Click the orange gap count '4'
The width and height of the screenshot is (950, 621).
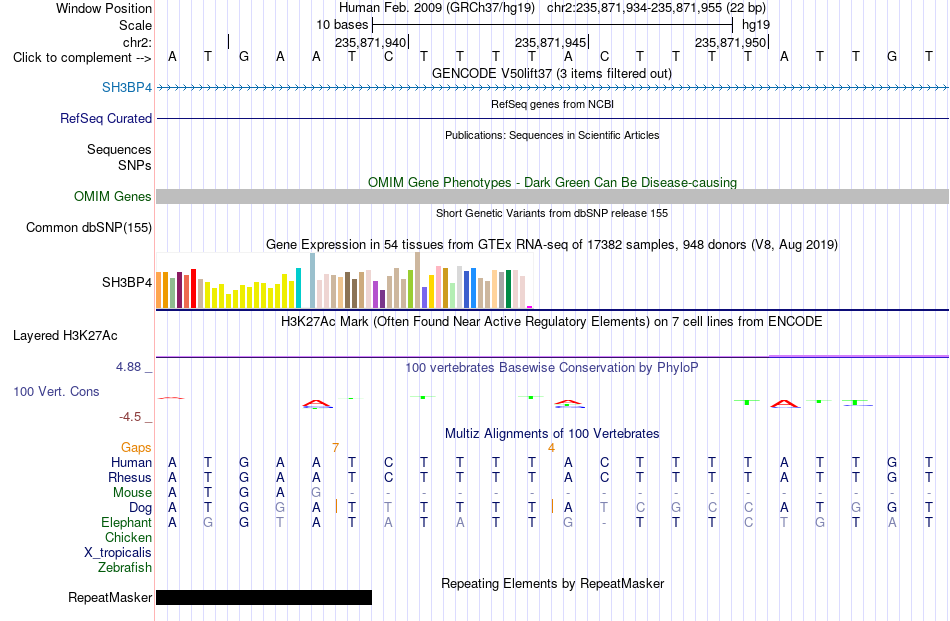551,448
